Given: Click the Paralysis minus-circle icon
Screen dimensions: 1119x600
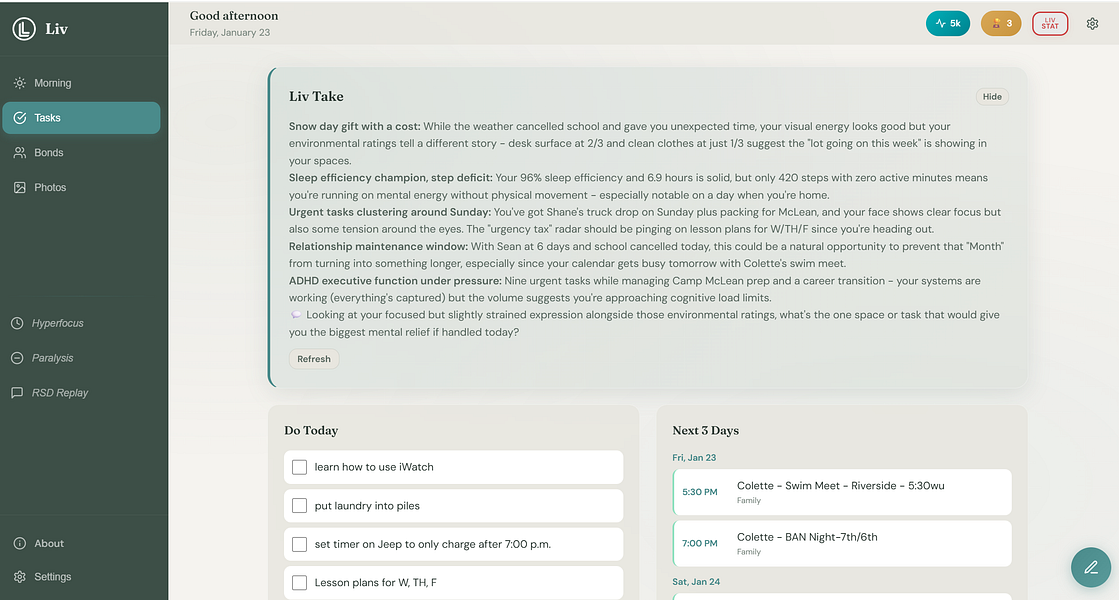Looking at the screenshot, I should tap(17, 358).
